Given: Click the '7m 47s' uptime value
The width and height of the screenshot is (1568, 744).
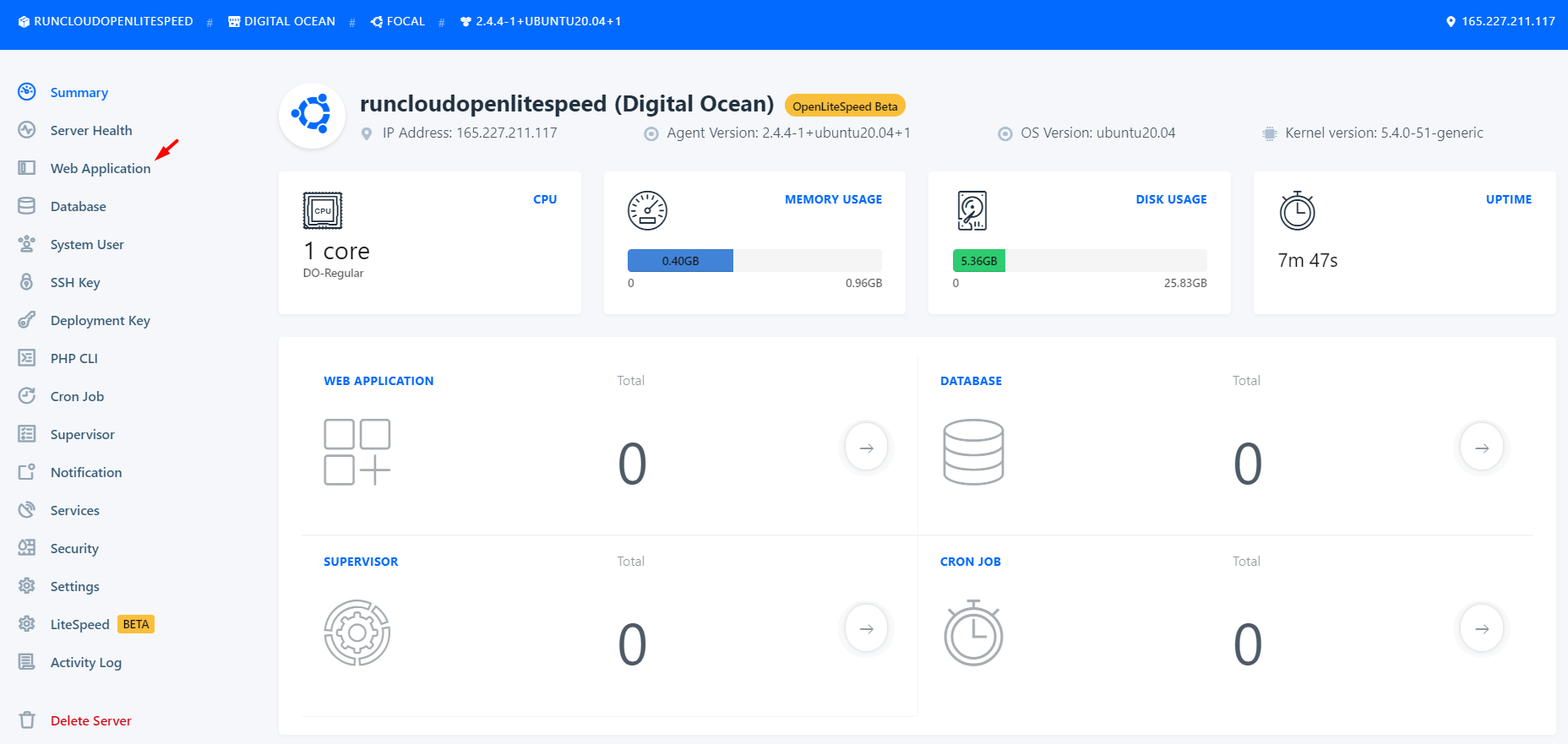Looking at the screenshot, I should point(1308,260).
